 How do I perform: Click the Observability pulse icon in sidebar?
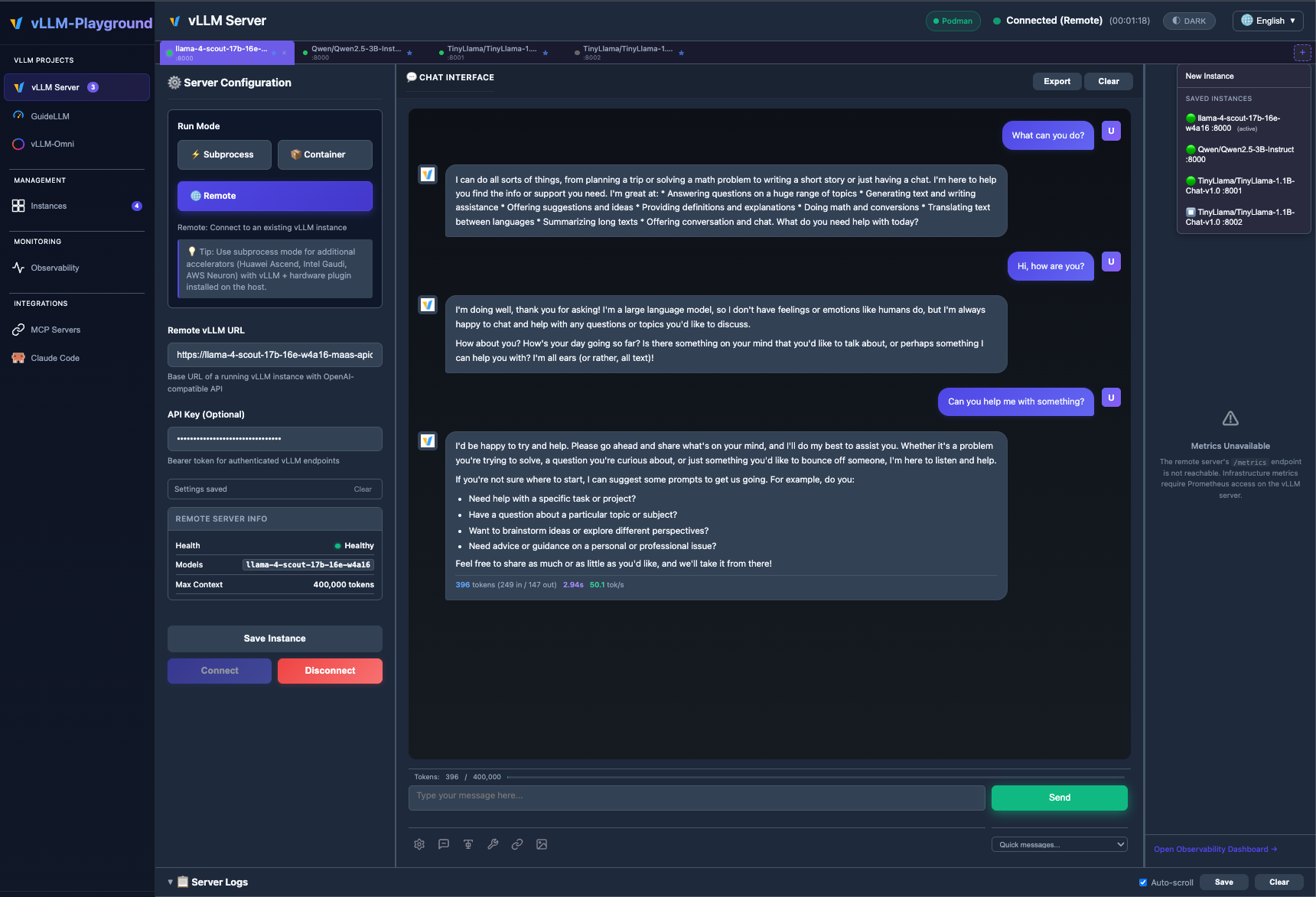[18, 268]
